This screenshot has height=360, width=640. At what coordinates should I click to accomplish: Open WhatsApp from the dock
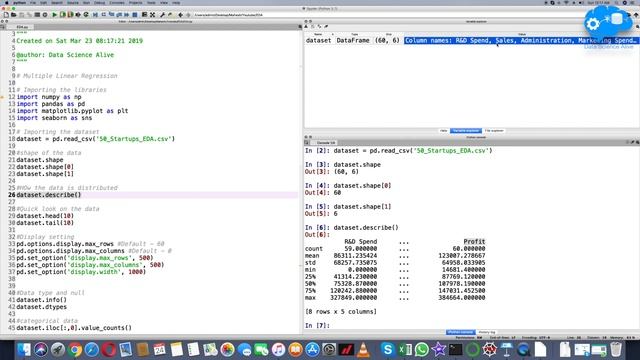pyautogui.click(x=422, y=350)
